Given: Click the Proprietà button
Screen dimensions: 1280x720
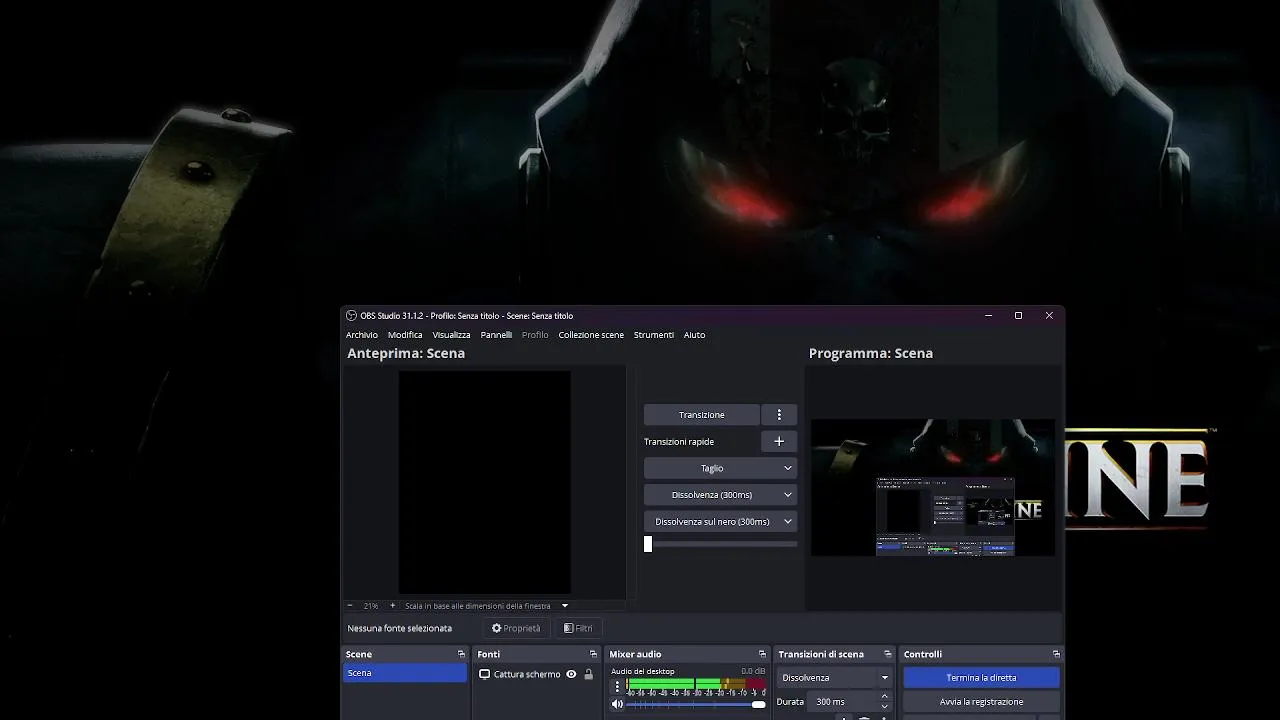Looking at the screenshot, I should (515, 628).
